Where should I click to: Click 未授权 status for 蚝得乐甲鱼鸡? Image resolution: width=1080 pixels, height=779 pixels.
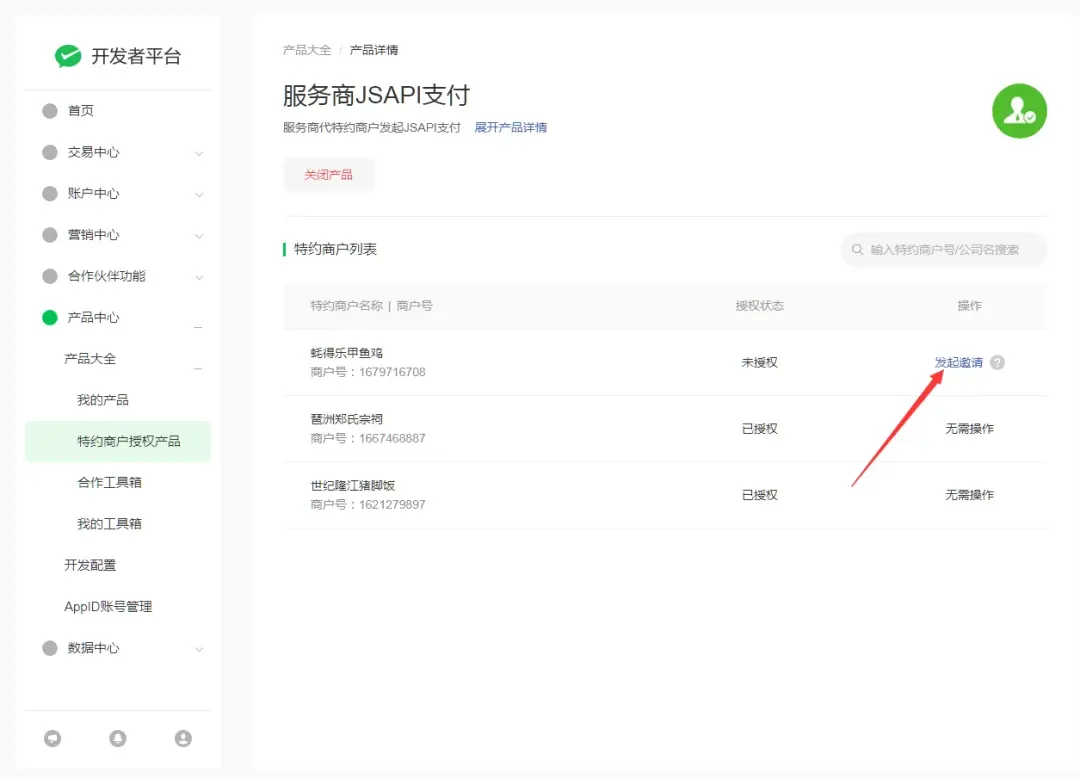coord(760,362)
